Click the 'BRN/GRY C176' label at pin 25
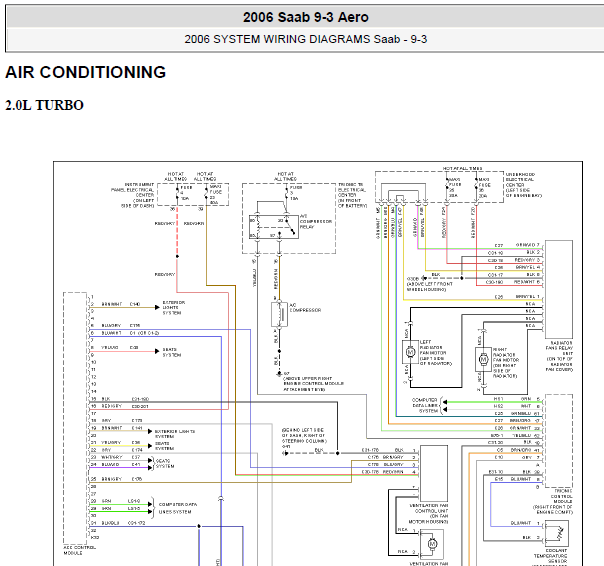The height and width of the screenshot is (566, 604). click(121, 479)
